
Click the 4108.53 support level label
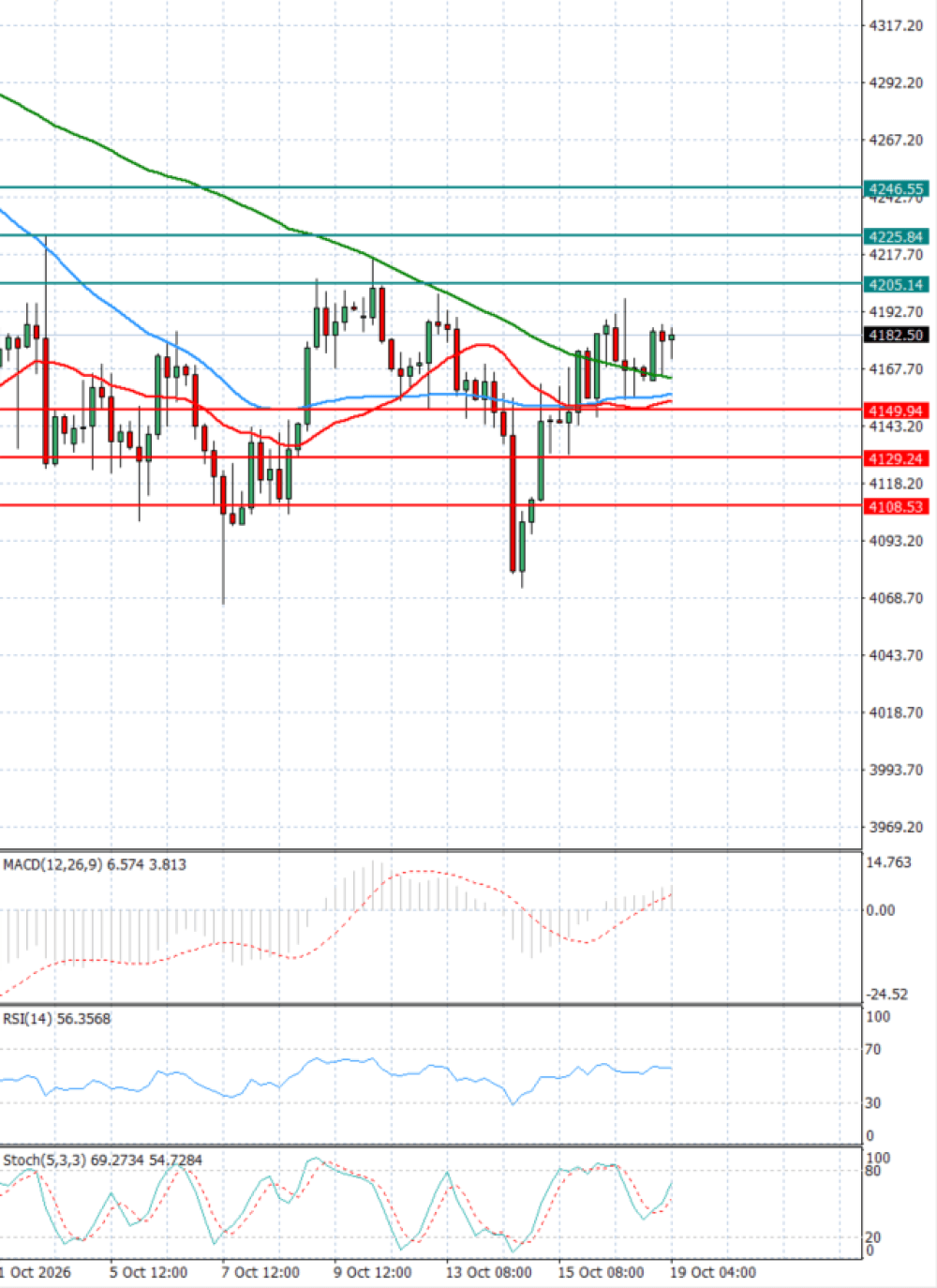(896, 506)
